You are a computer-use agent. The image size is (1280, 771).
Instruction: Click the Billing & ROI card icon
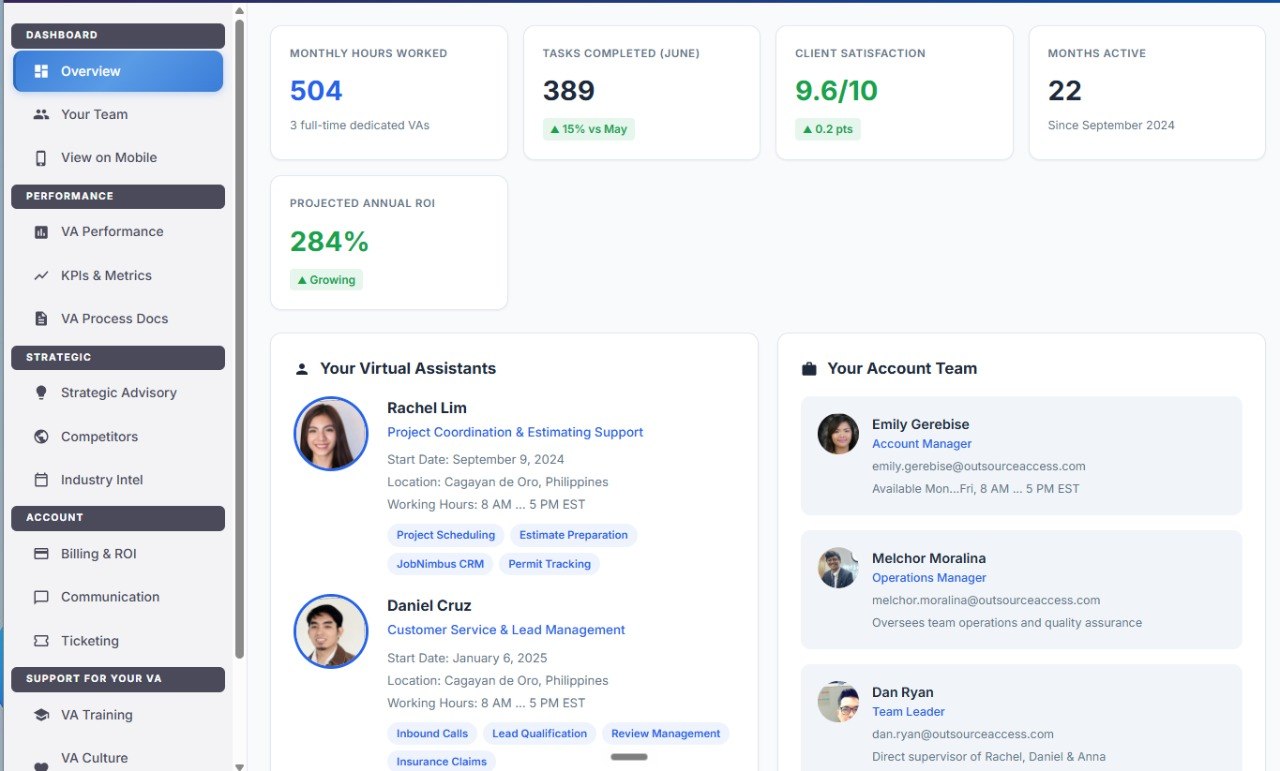(x=41, y=554)
